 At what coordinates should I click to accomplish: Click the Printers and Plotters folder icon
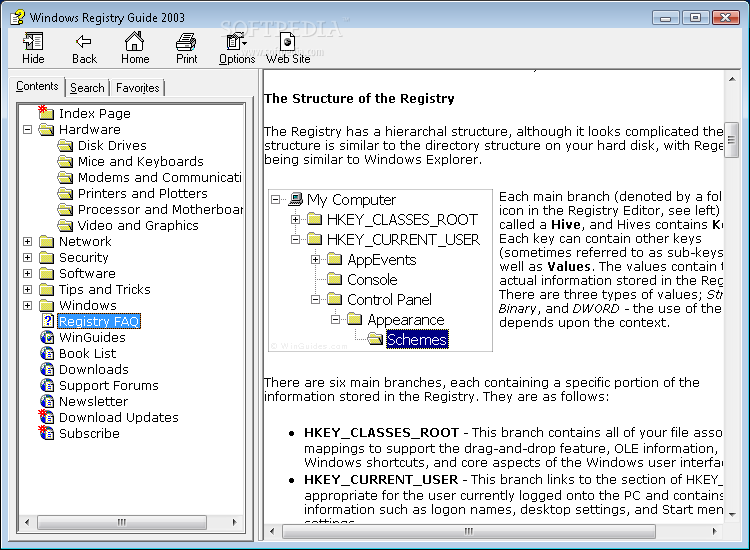pos(65,193)
